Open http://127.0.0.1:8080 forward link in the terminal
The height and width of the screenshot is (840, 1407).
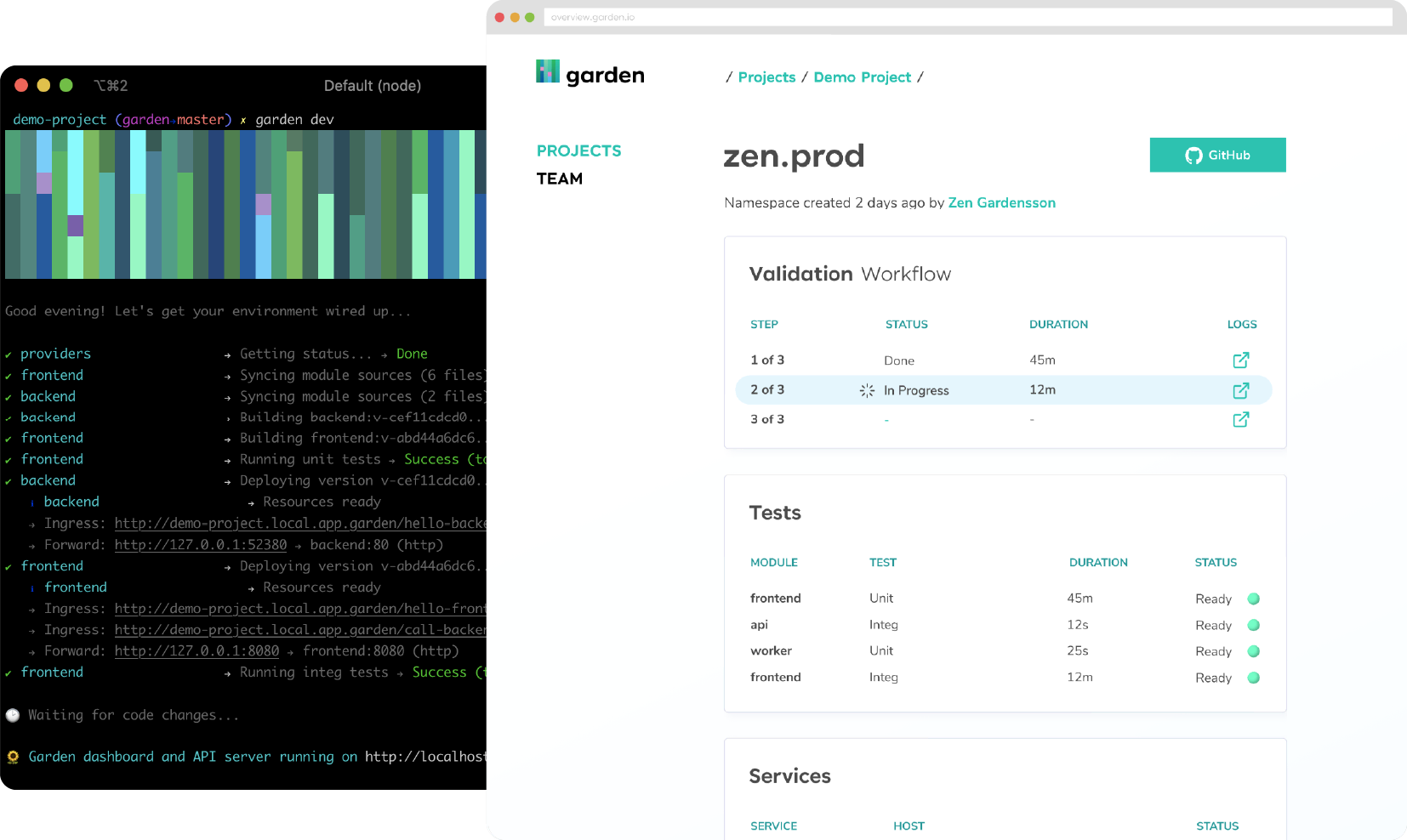[x=197, y=651]
